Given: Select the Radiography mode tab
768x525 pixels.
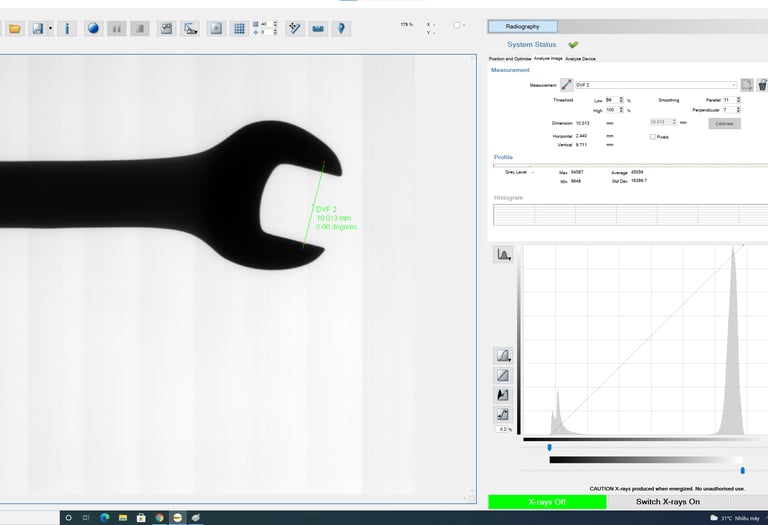Looking at the screenshot, I should click(x=522, y=26).
